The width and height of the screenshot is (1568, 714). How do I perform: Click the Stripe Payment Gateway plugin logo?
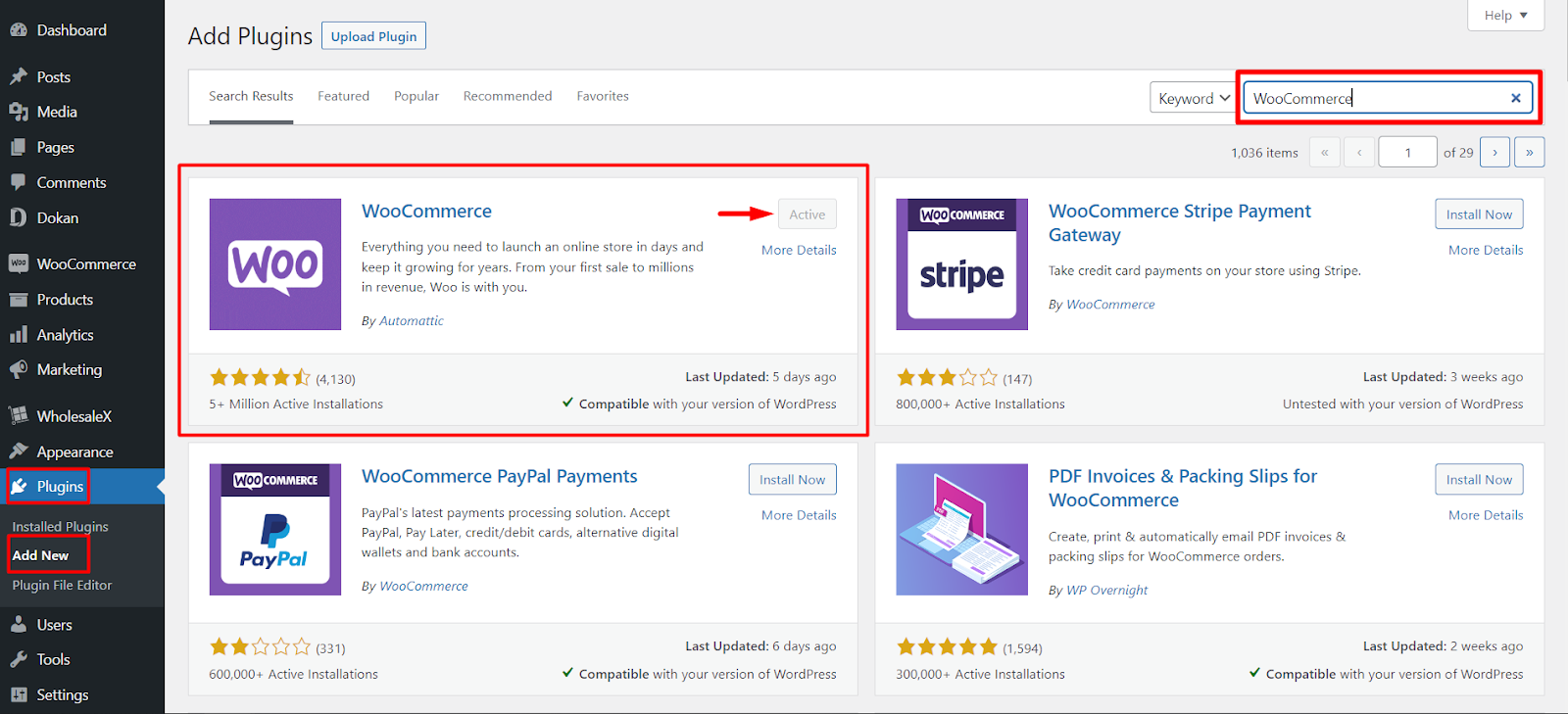[x=961, y=264]
